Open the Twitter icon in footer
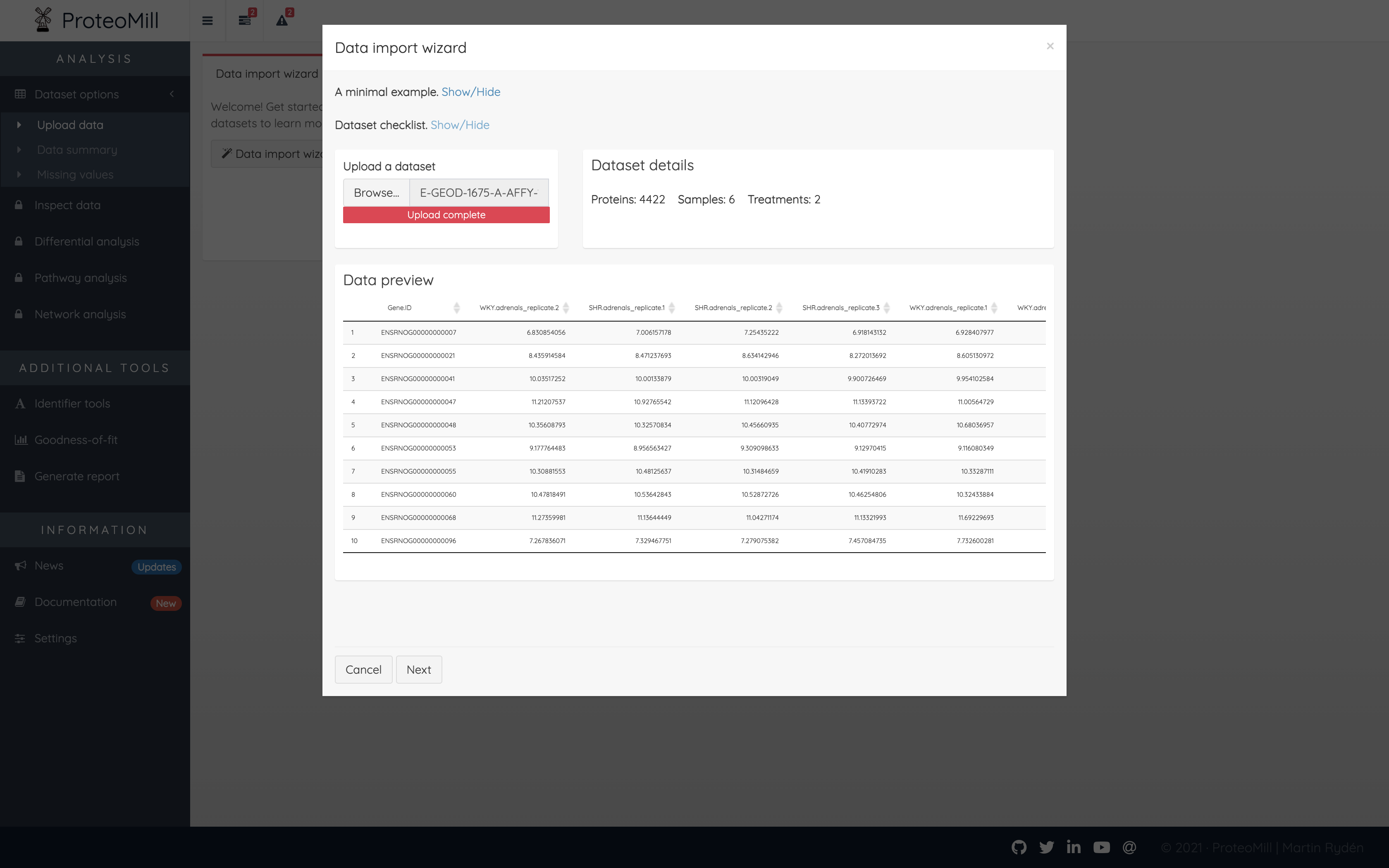The height and width of the screenshot is (868, 1389). [x=1046, y=847]
